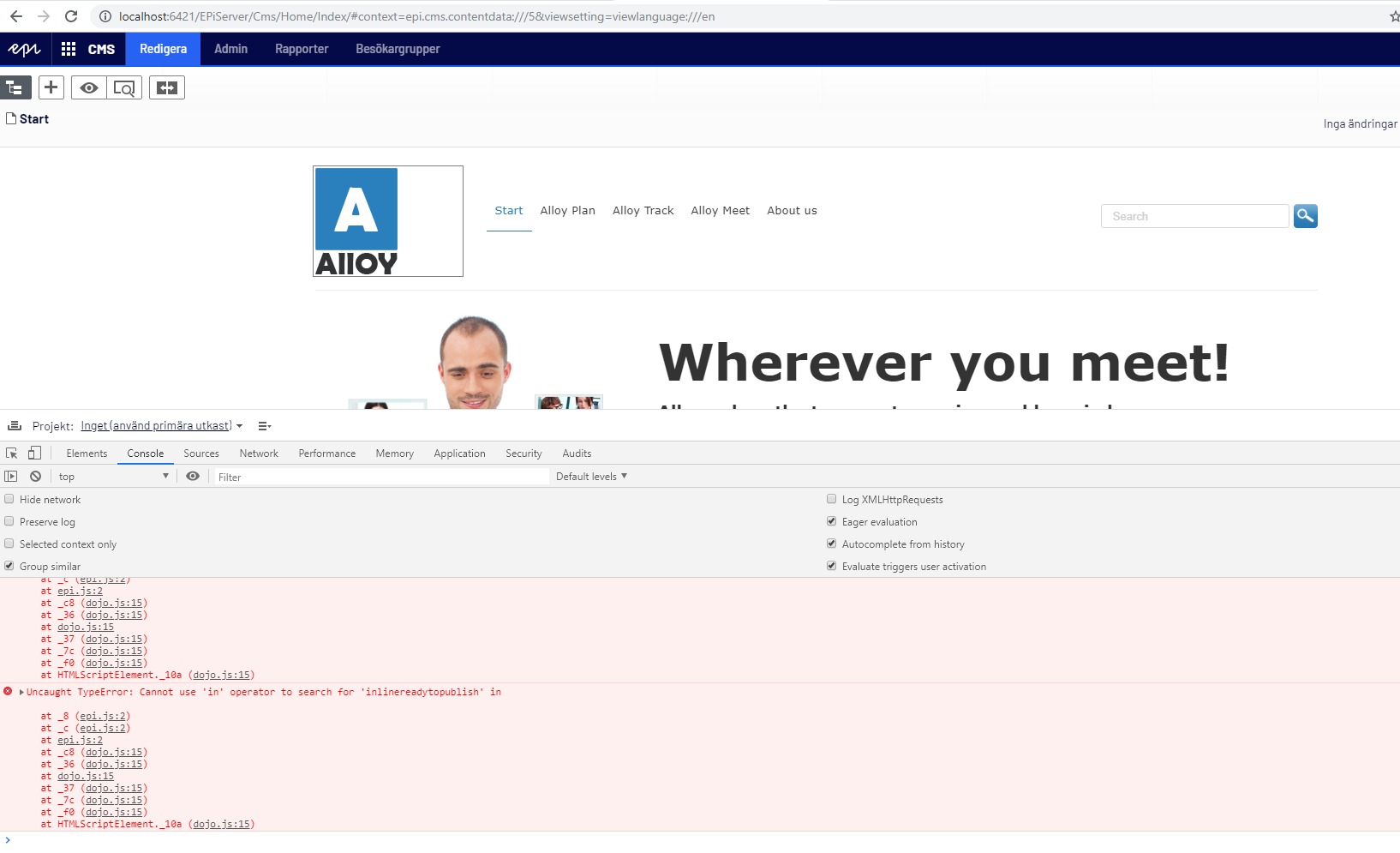This screenshot has width=1400, height=853.
Task: Check the Hide network option
Action: [9, 499]
